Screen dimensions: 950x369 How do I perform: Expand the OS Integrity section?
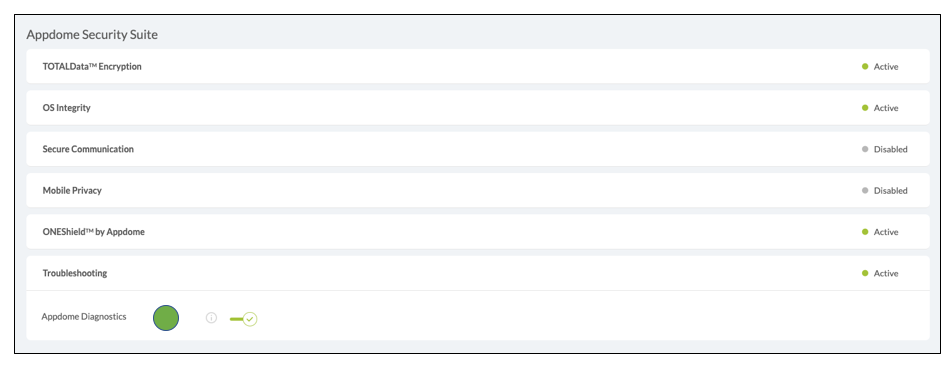coord(477,108)
